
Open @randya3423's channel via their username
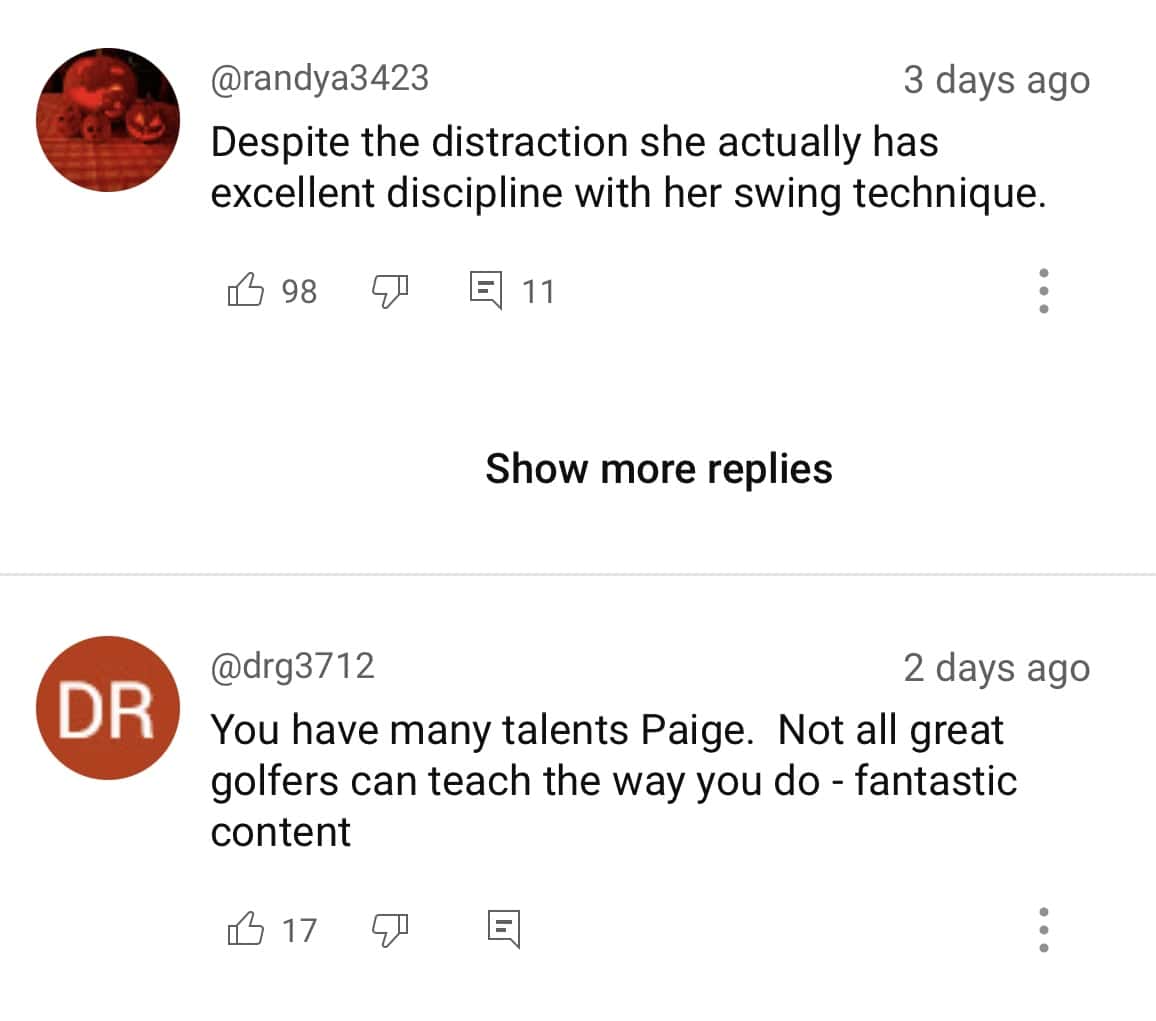click(319, 80)
